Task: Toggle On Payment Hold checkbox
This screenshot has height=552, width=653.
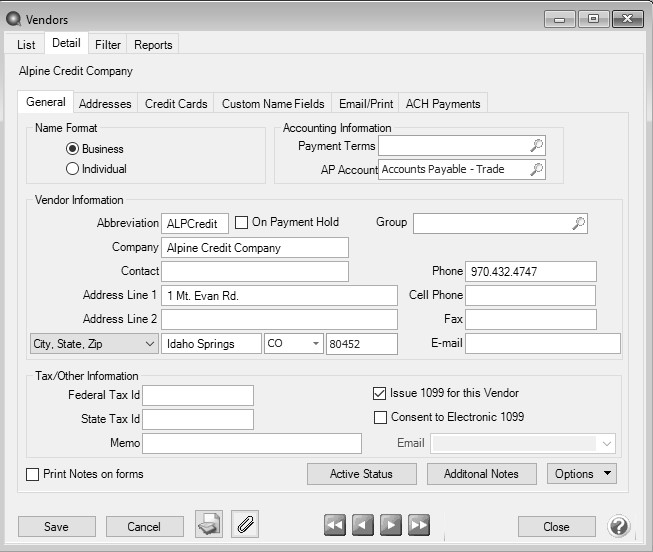Action: 242,222
